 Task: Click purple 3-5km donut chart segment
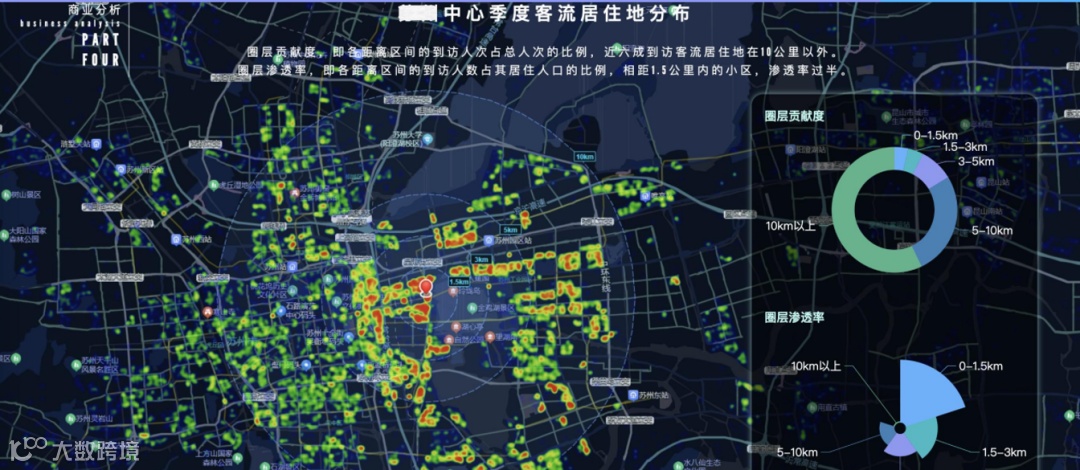(x=932, y=170)
